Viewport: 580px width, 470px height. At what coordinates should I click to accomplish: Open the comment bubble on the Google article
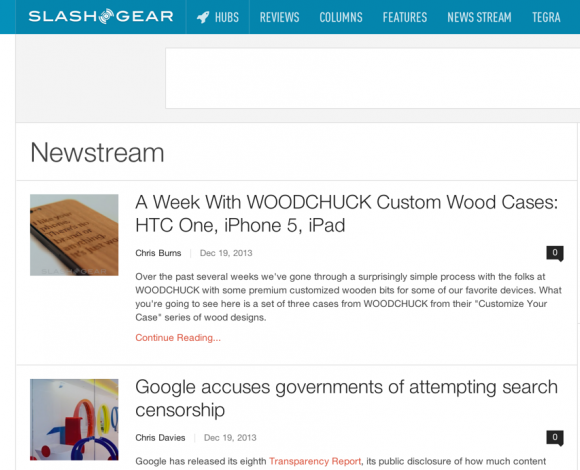(555, 438)
